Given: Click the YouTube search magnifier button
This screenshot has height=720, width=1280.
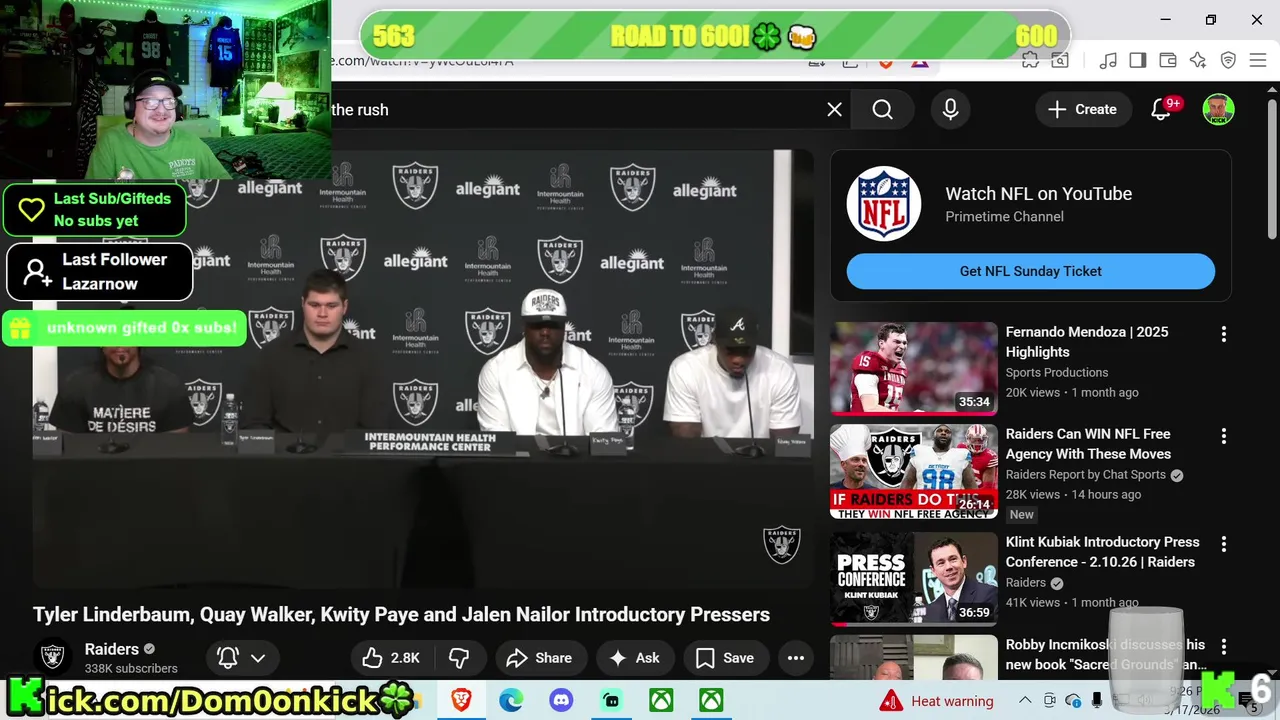Looking at the screenshot, I should point(882,110).
